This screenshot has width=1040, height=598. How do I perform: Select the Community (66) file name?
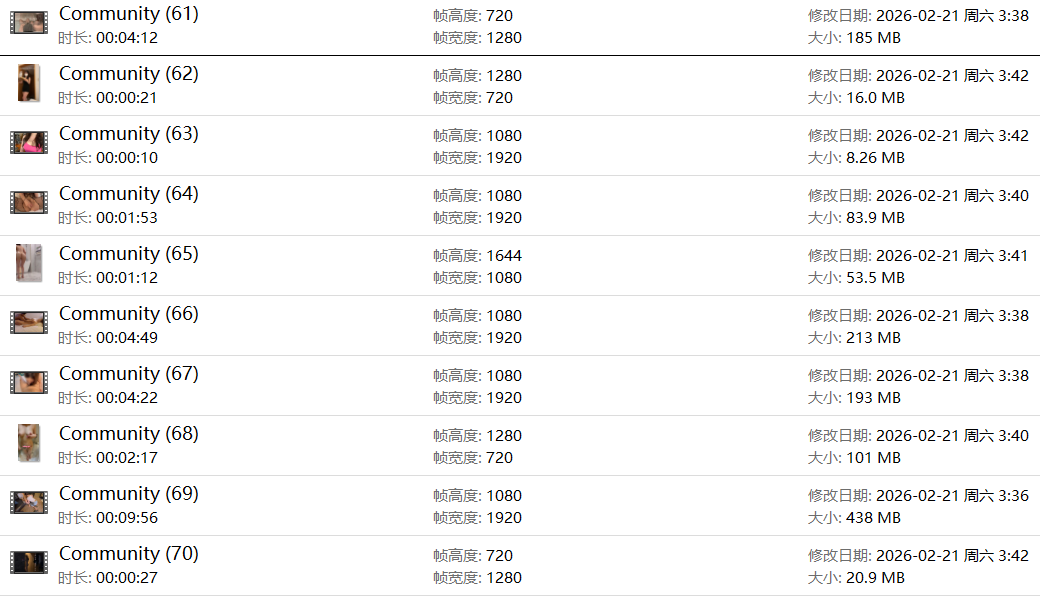click(128, 314)
